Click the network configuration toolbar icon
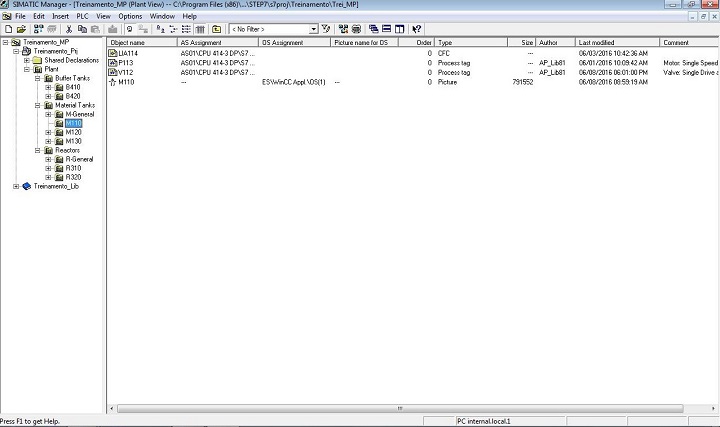This screenshot has width=720, height=427. (343, 29)
